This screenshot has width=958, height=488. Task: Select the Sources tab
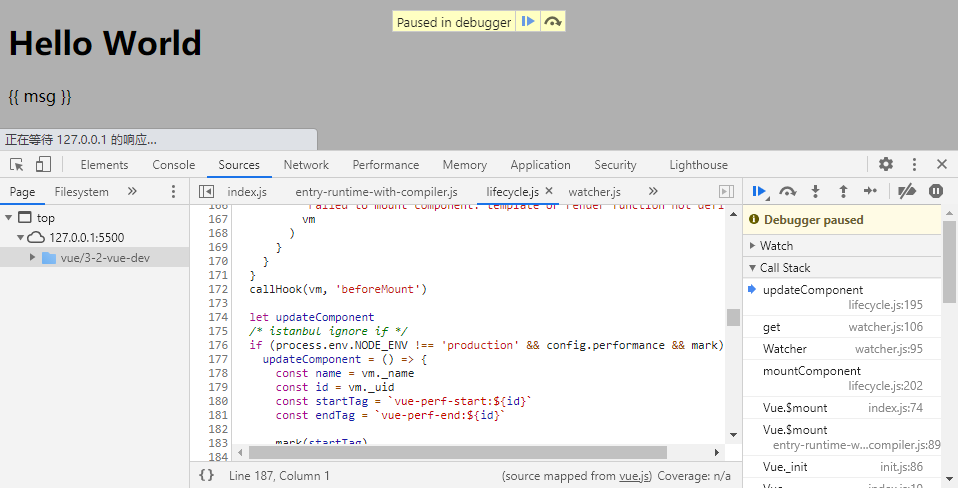coord(239,165)
